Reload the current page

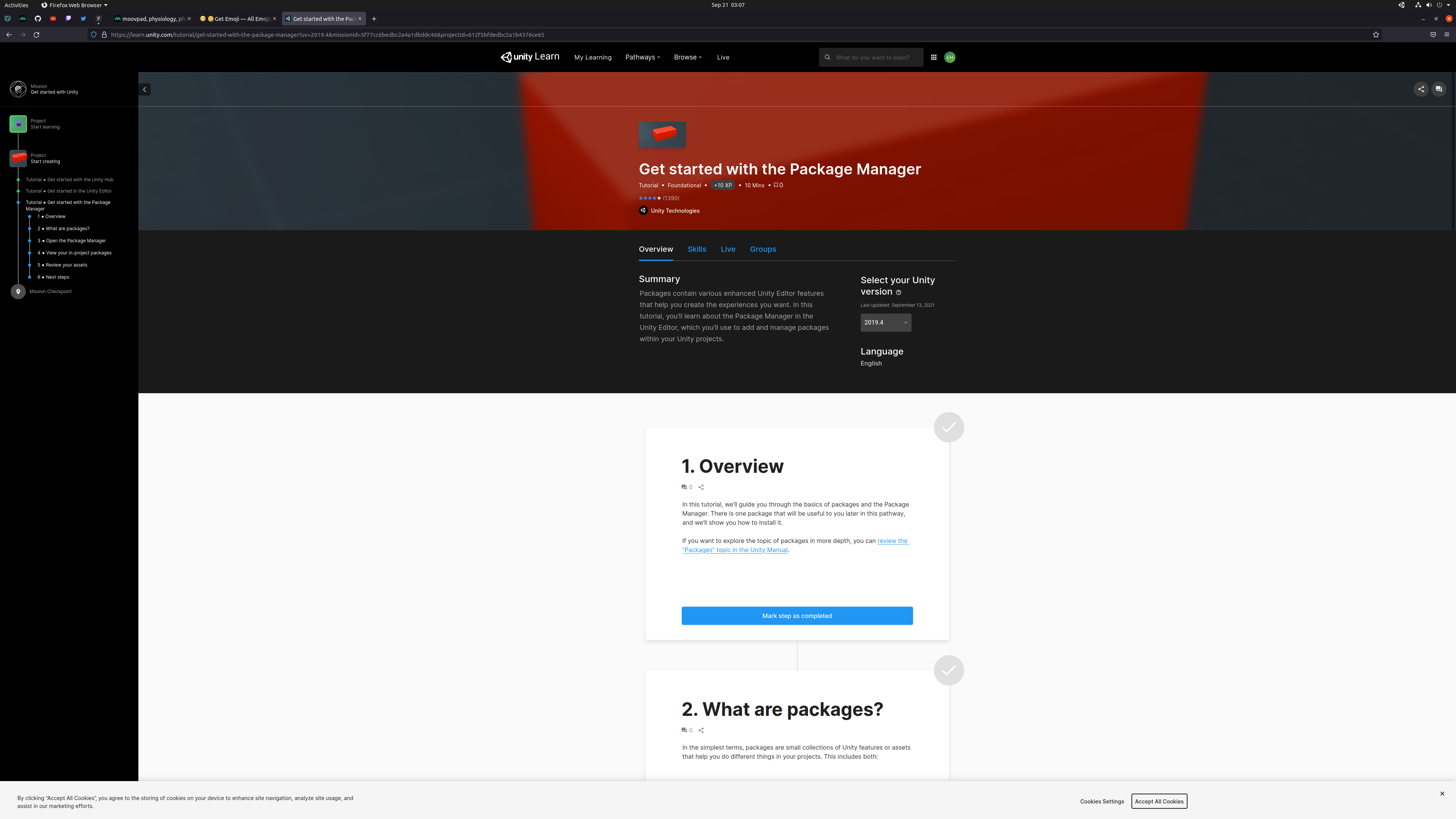[36, 35]
